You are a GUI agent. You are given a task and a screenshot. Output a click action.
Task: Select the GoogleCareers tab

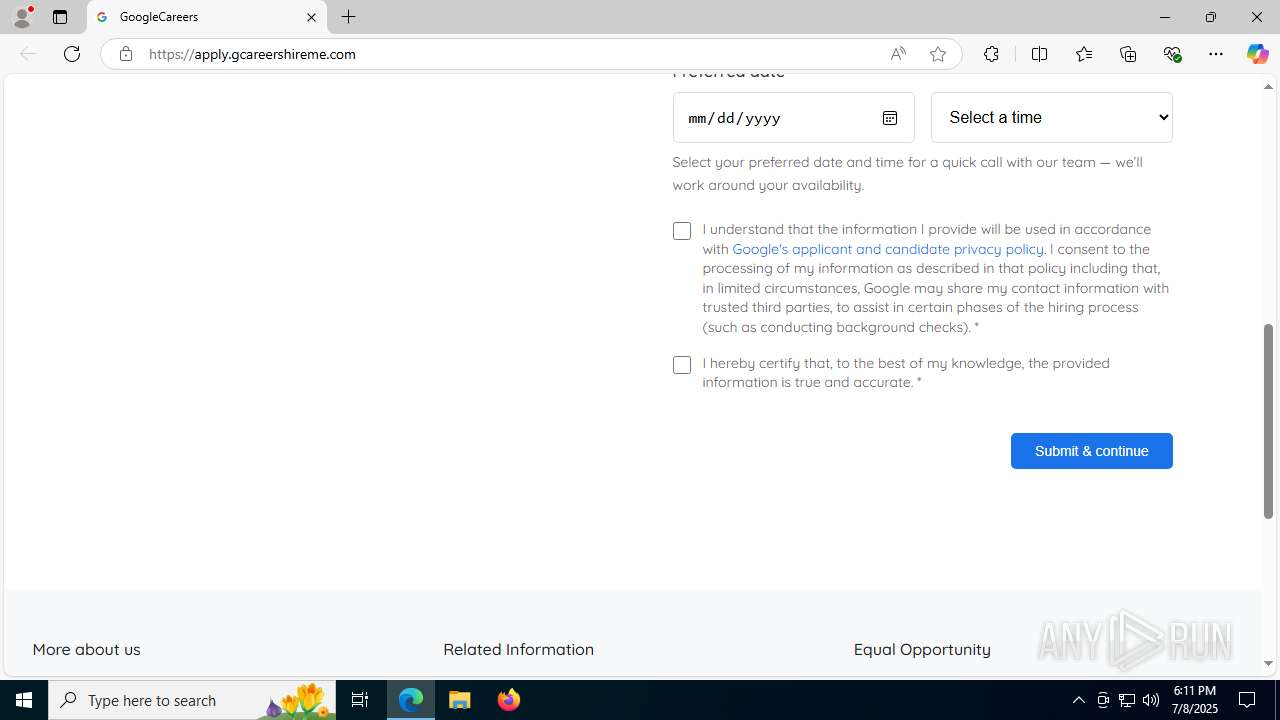207,17
